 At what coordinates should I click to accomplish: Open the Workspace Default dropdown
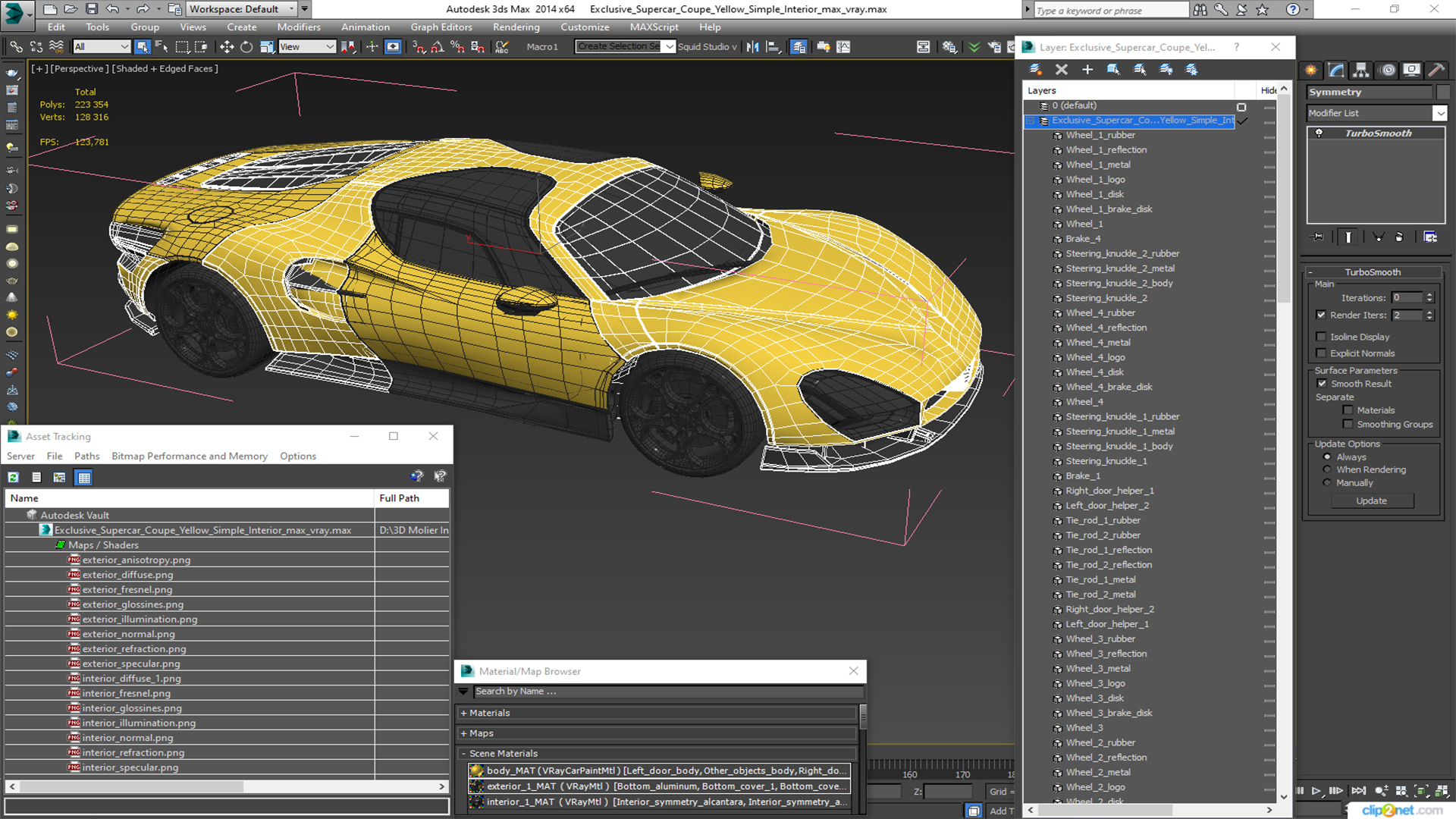click(241, 9)
